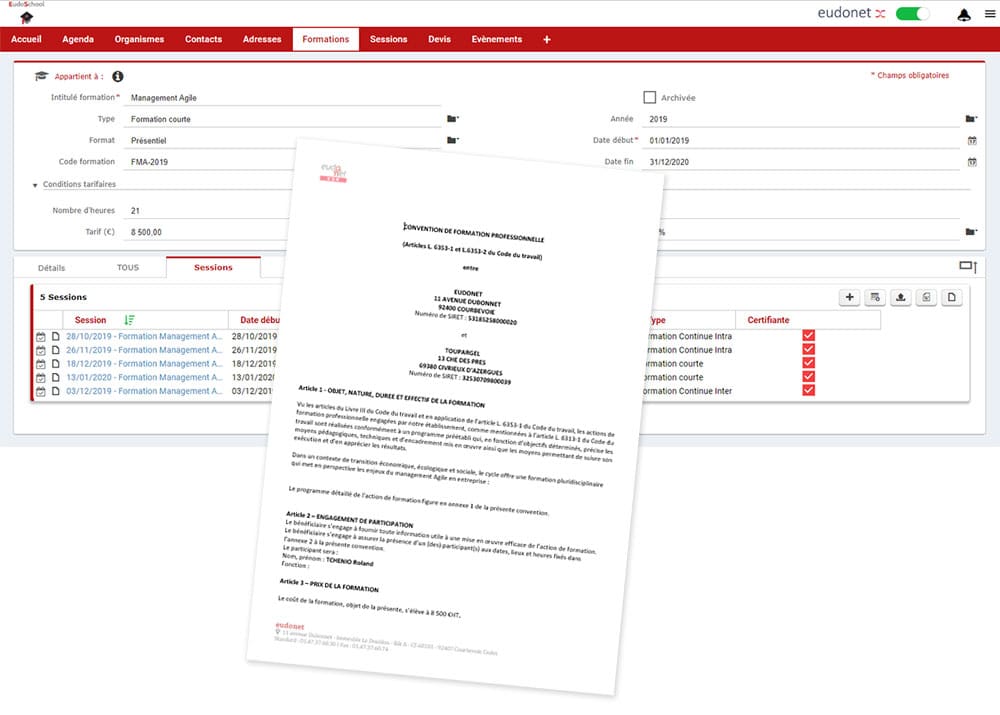
Task: Edit the Intitulé formation field
Action: [x=284, y=98]
